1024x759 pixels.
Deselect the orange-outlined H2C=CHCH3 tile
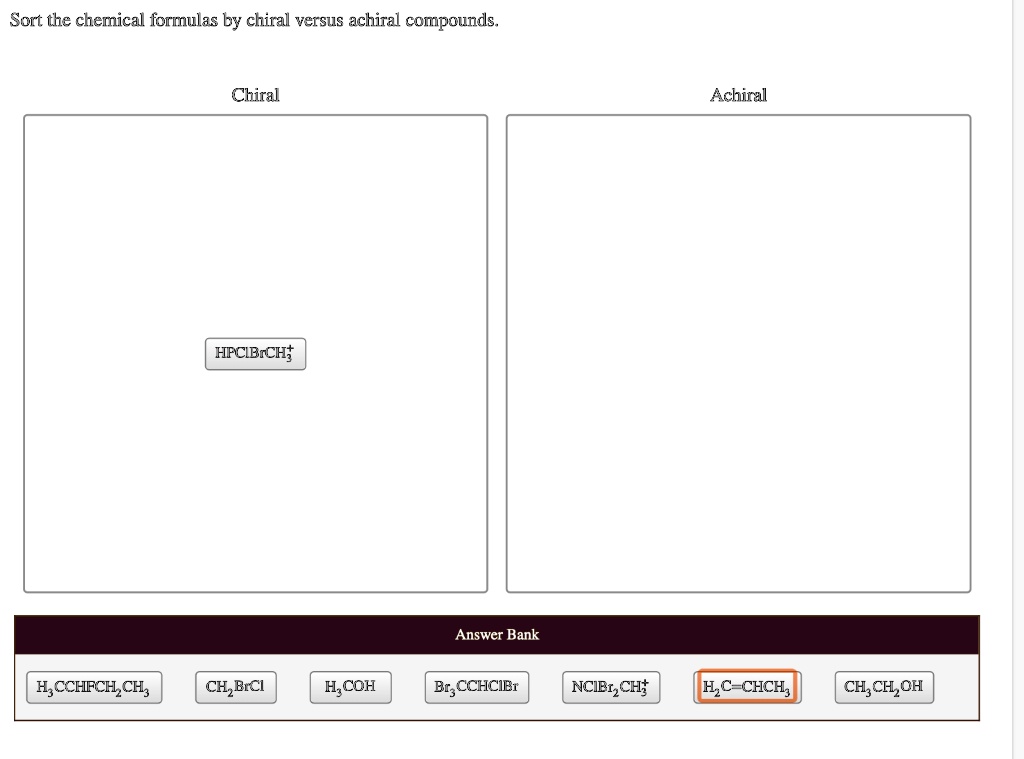[747, 687]
